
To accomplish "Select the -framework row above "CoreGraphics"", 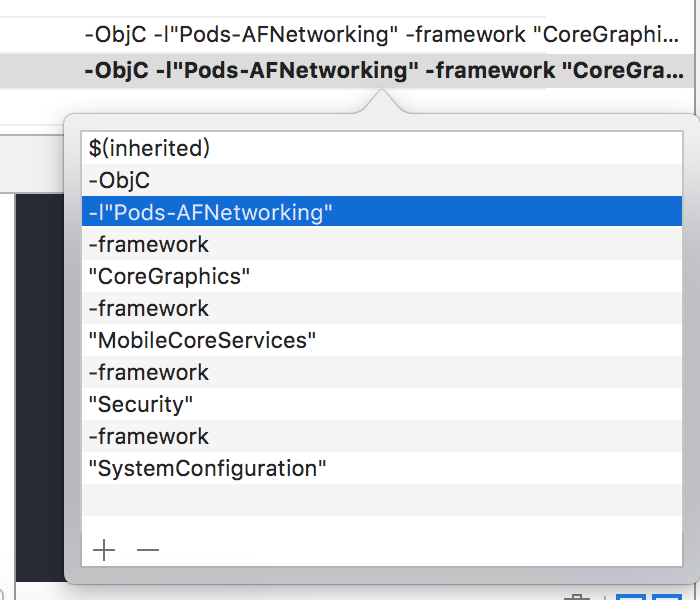I will tap(382, 244).
